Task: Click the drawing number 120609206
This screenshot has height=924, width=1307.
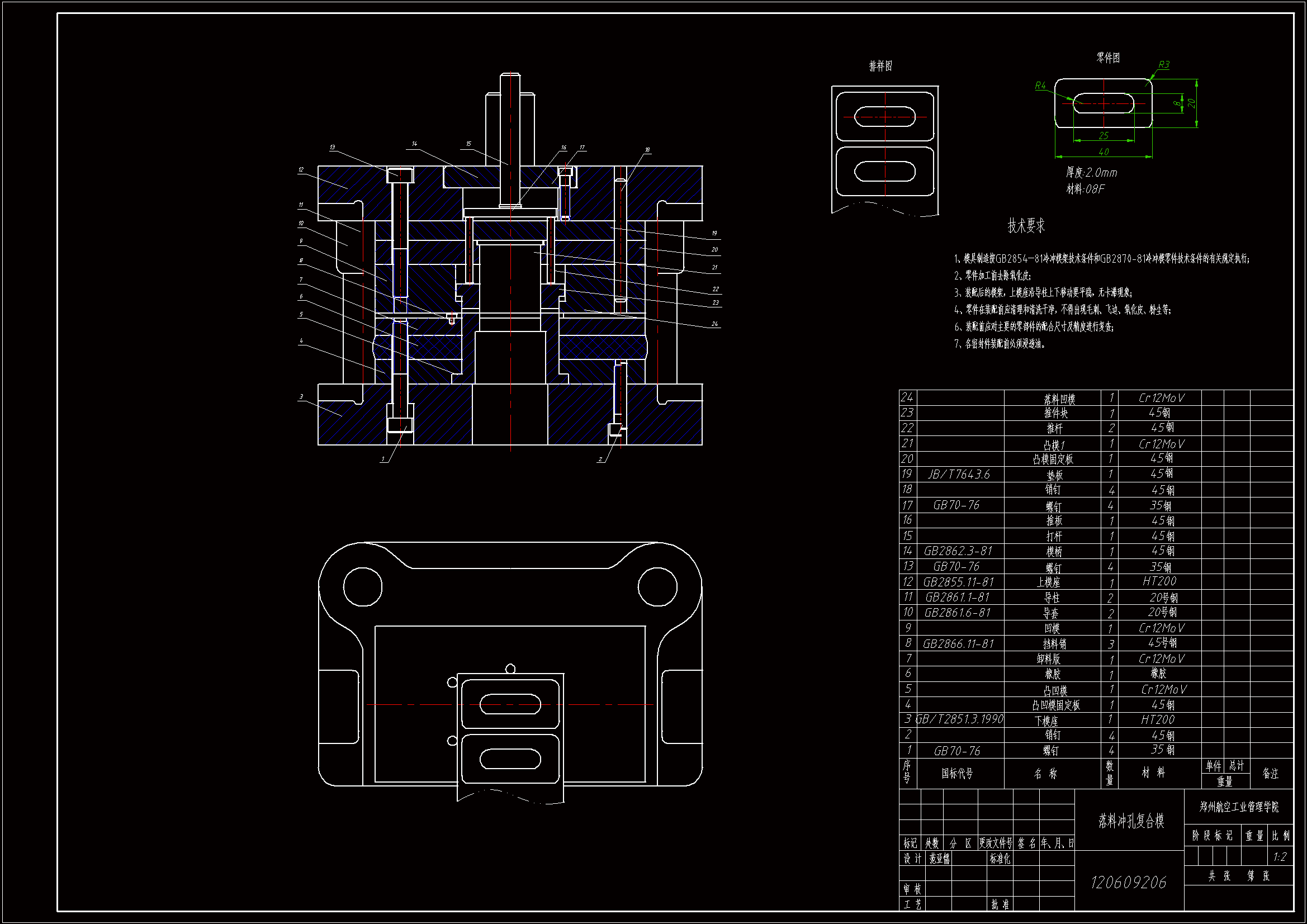Action: pyautogui.click(x=1128, y=882)
